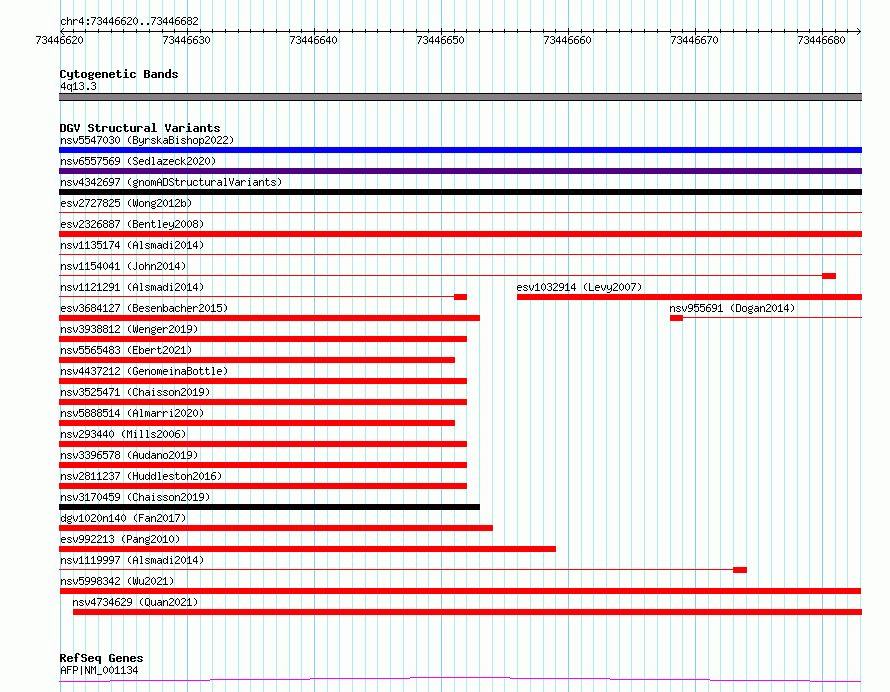Viewport: 890px width, 692px height.
Task: Open the DGV Structural Variants track heading
Action: click(140, 128)
